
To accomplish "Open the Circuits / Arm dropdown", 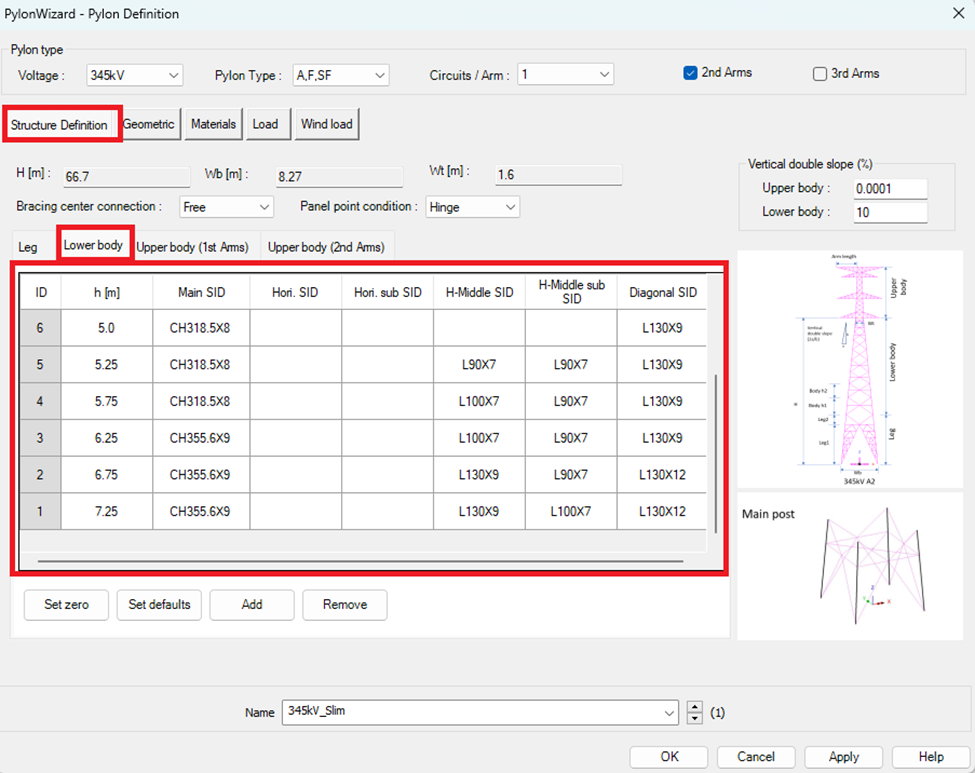I will [565, 75].
